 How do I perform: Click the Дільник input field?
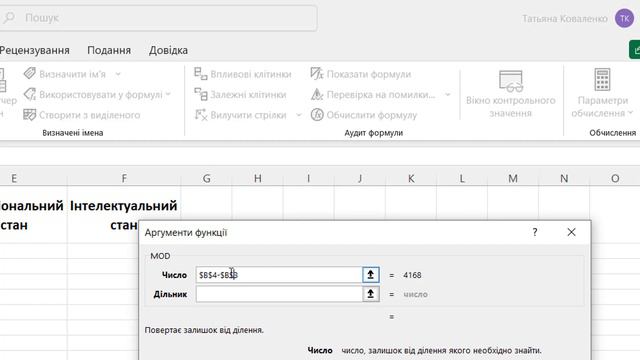[279, 294]
